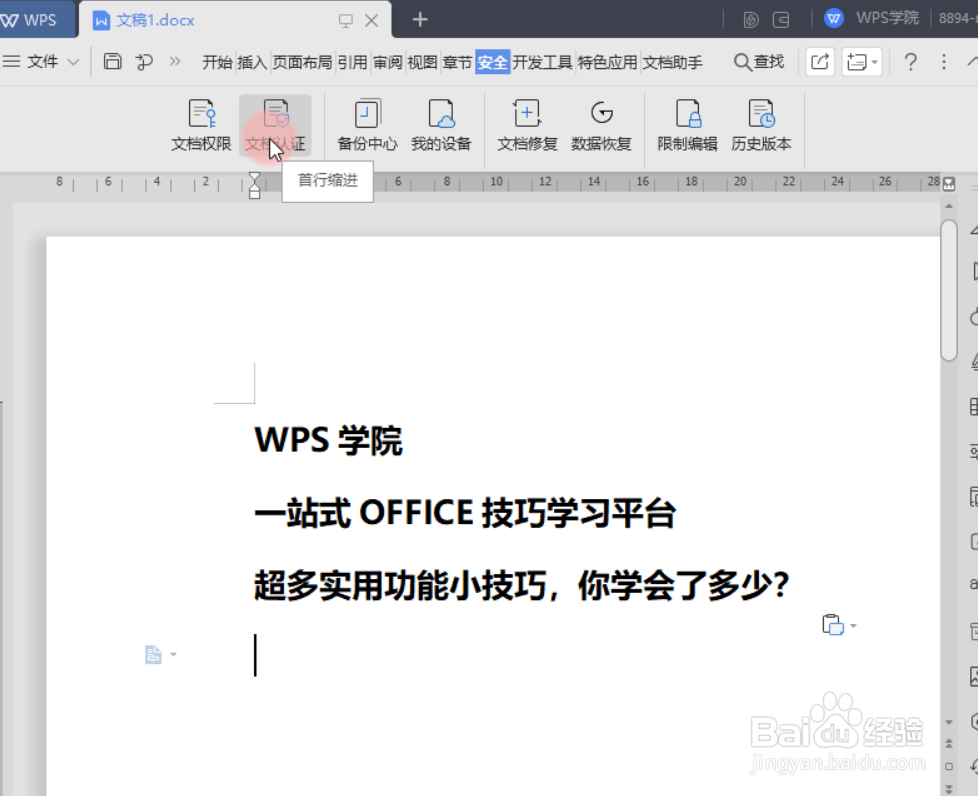
Task: Click the line 一站式 OFFICE 技巧学习平台
Action: point(465,513)
